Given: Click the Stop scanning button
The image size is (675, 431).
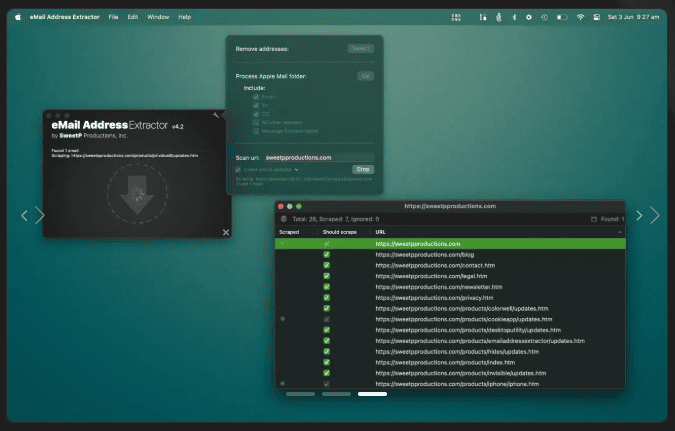Looking at the screenshot, I should point(363,169).
